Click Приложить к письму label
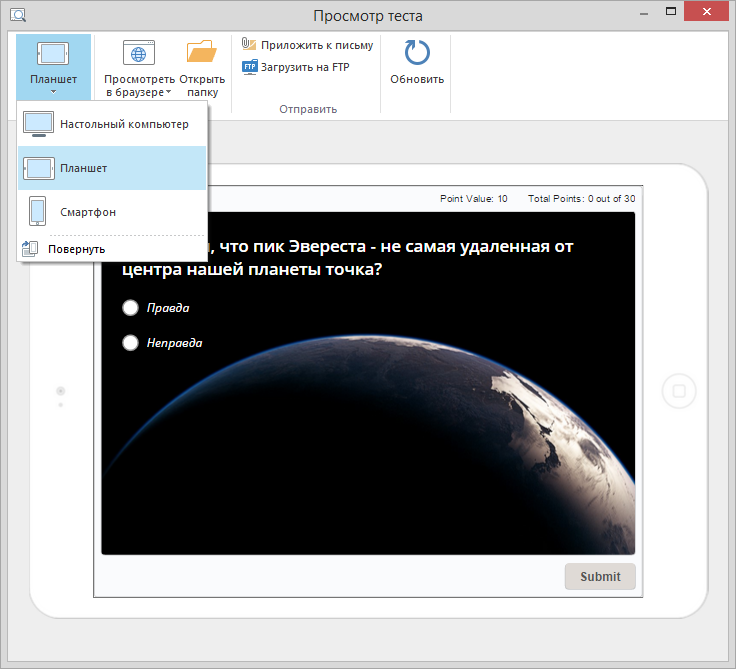The height and width of the screenshot is (669, 736). 317,45
